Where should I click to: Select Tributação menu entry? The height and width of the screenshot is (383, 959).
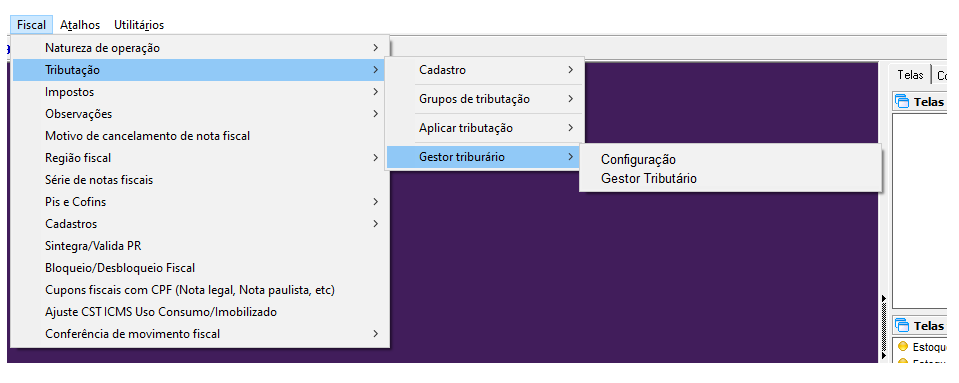[x=200, y=70]
